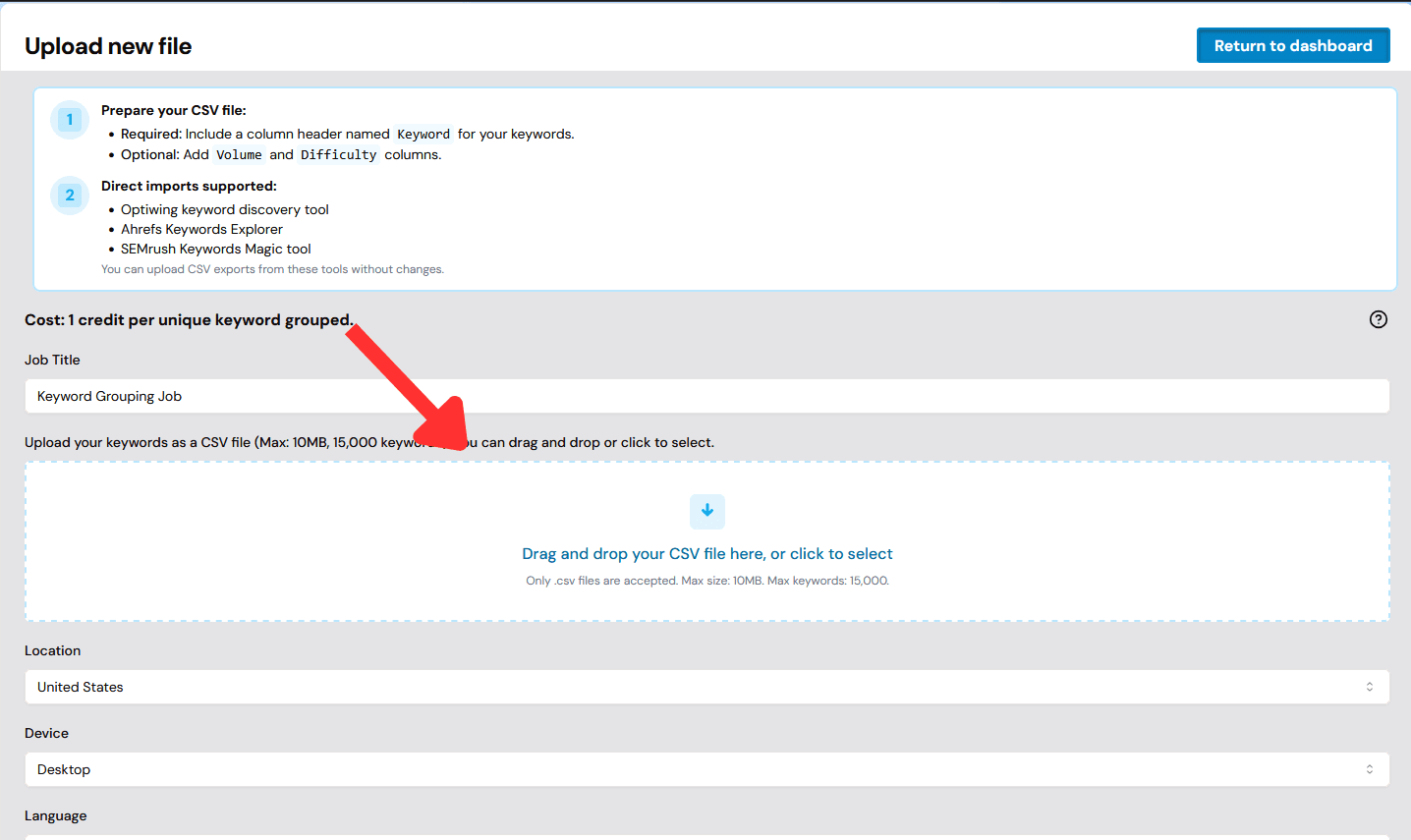
Task: Click inside the CSV preparation instructions panel
Action: [705, 188]
